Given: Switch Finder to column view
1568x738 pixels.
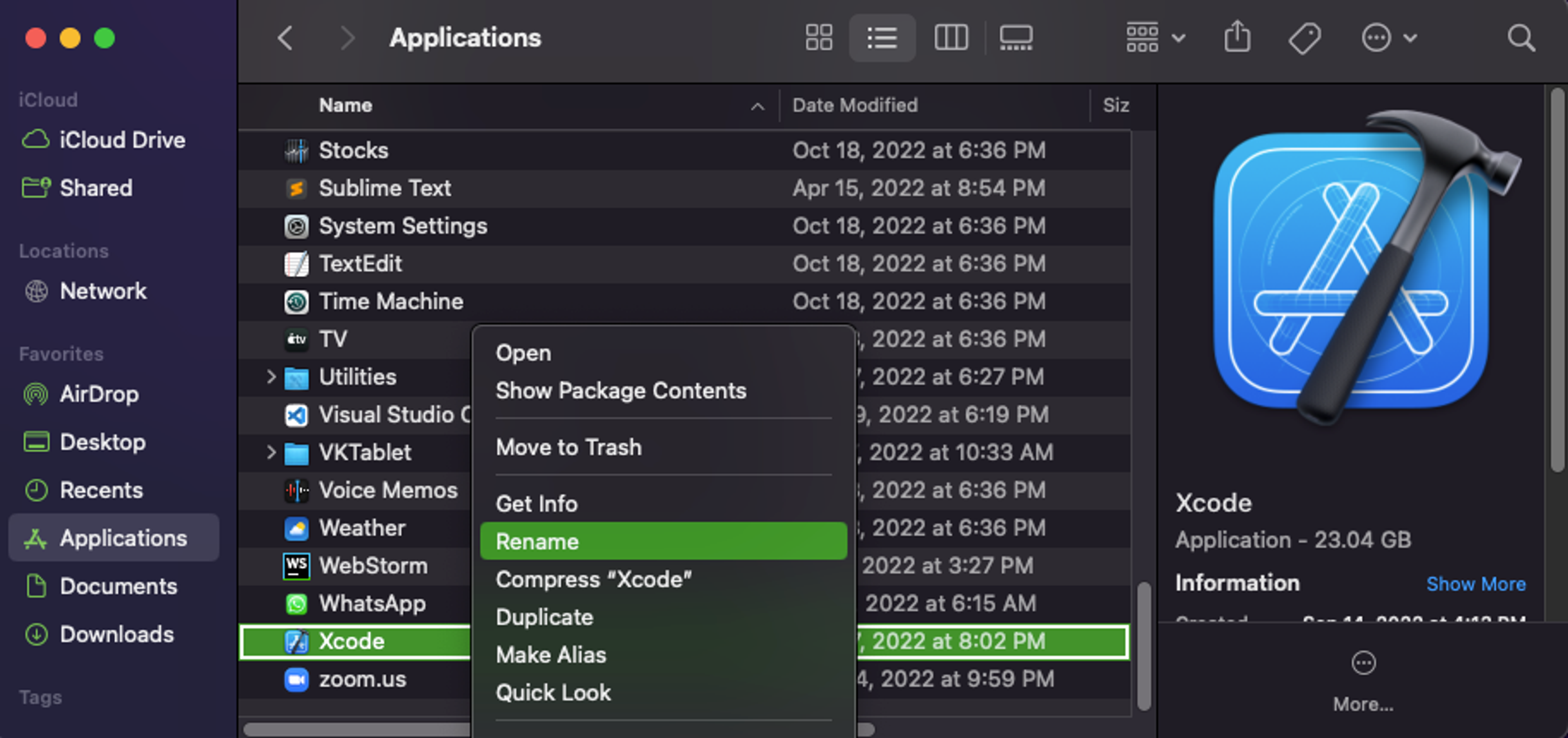Looking at the screenshot, I should [x=951, y=38].
